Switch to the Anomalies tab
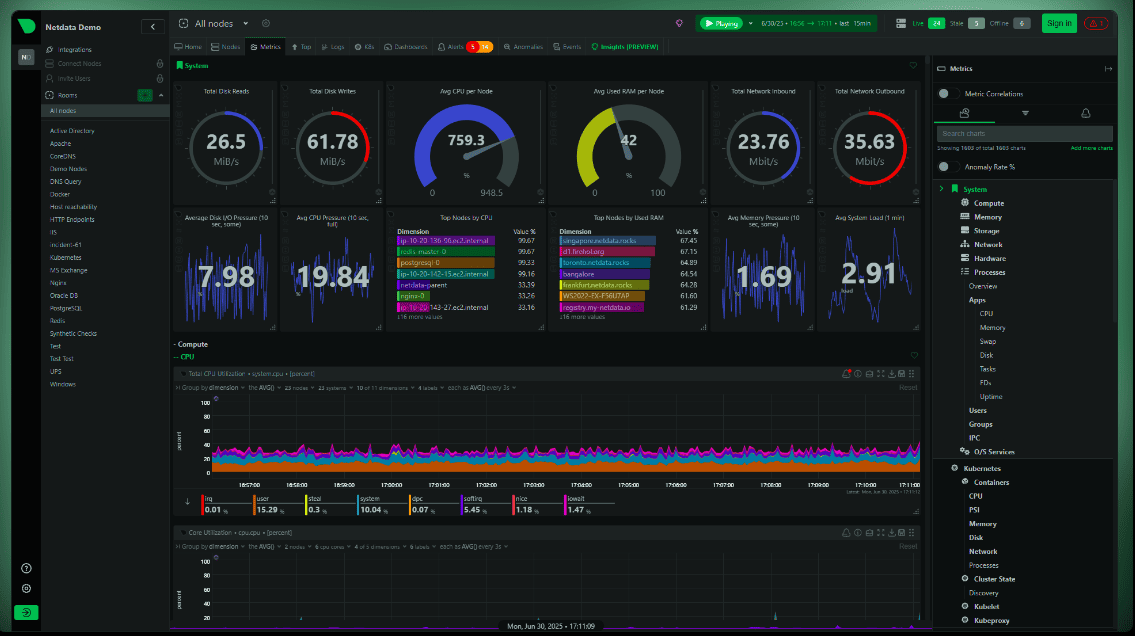The height and width of the screenshot is (636, 1135). (523, 46)
